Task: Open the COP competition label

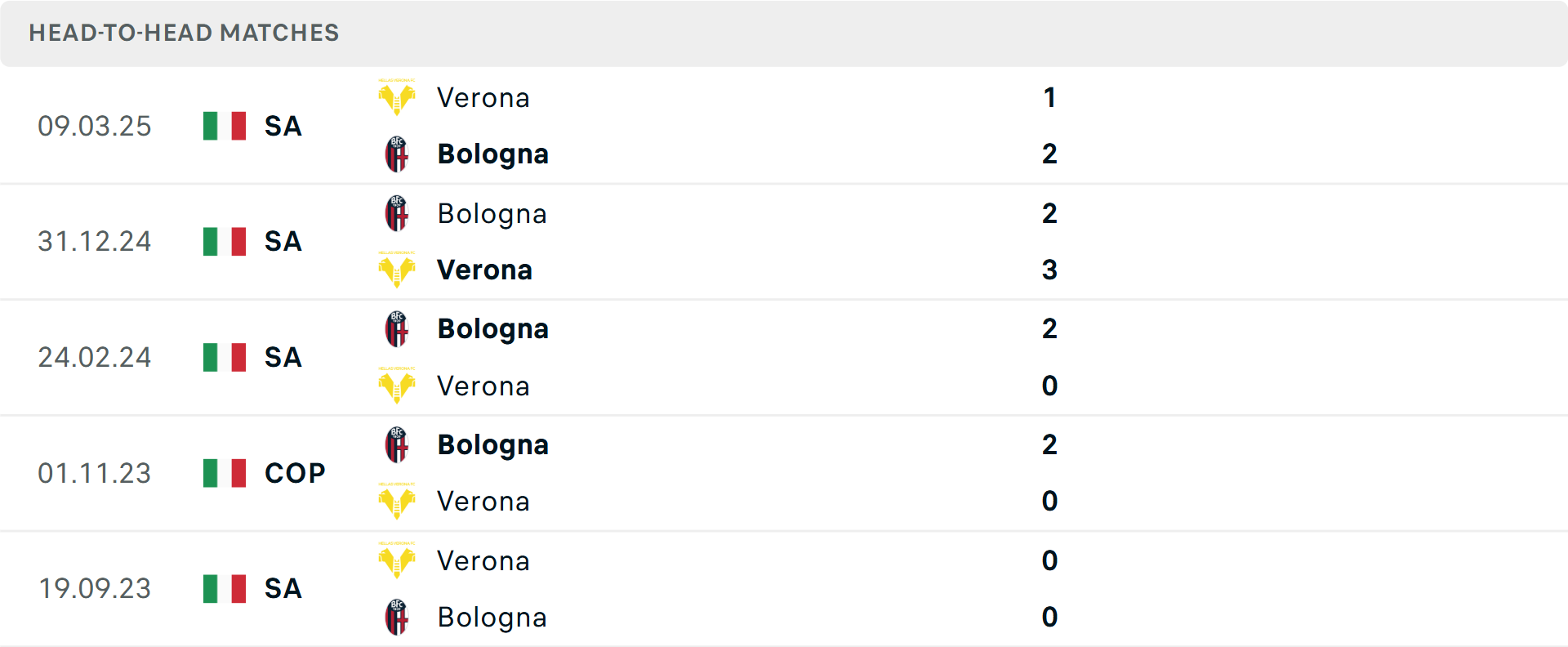Action: 295,473
